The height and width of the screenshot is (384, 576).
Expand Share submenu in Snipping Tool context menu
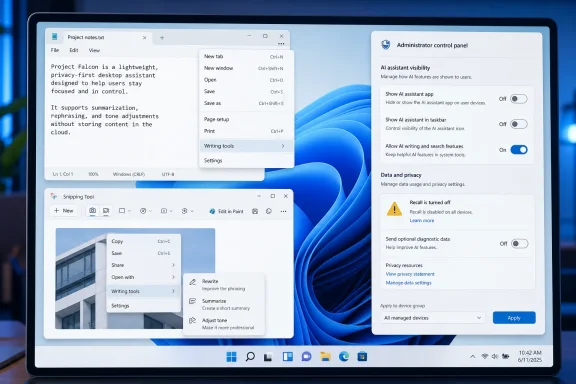[x=144, y=265]
